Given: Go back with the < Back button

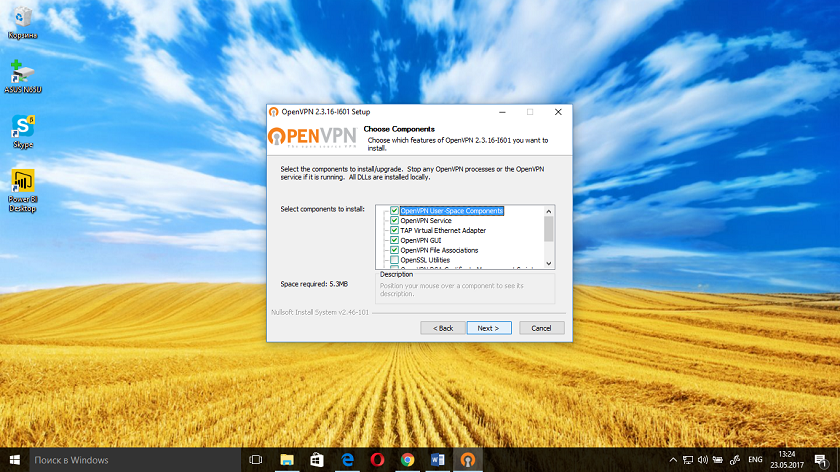Looking at the screenshot, I should pos(442,328).
